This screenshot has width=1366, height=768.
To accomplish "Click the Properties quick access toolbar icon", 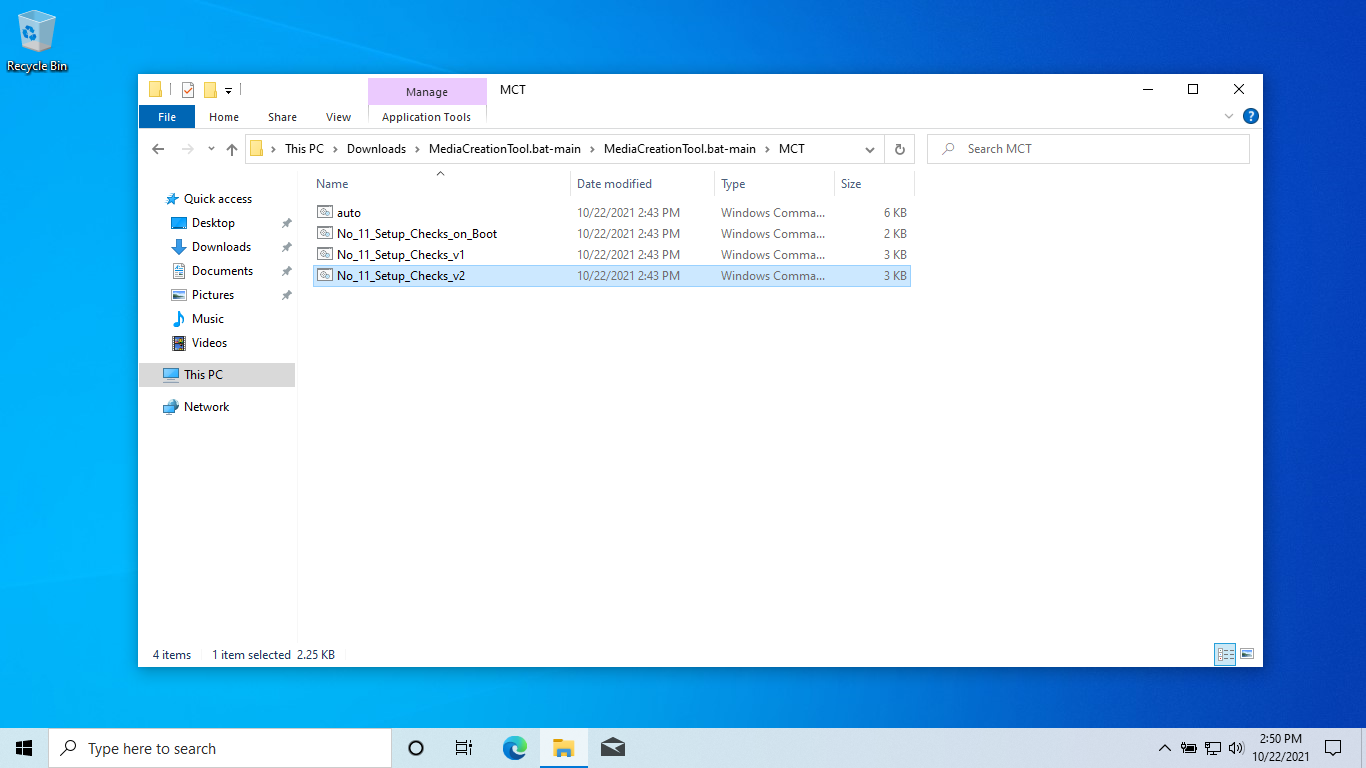I will tap(188, 90).
